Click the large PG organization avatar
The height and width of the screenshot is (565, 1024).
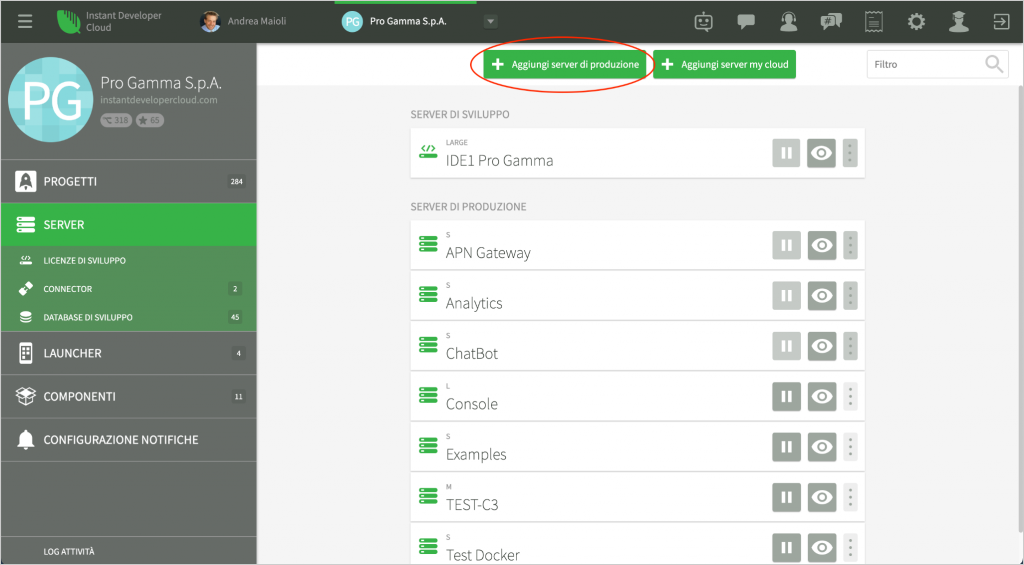tap(50, 100)
